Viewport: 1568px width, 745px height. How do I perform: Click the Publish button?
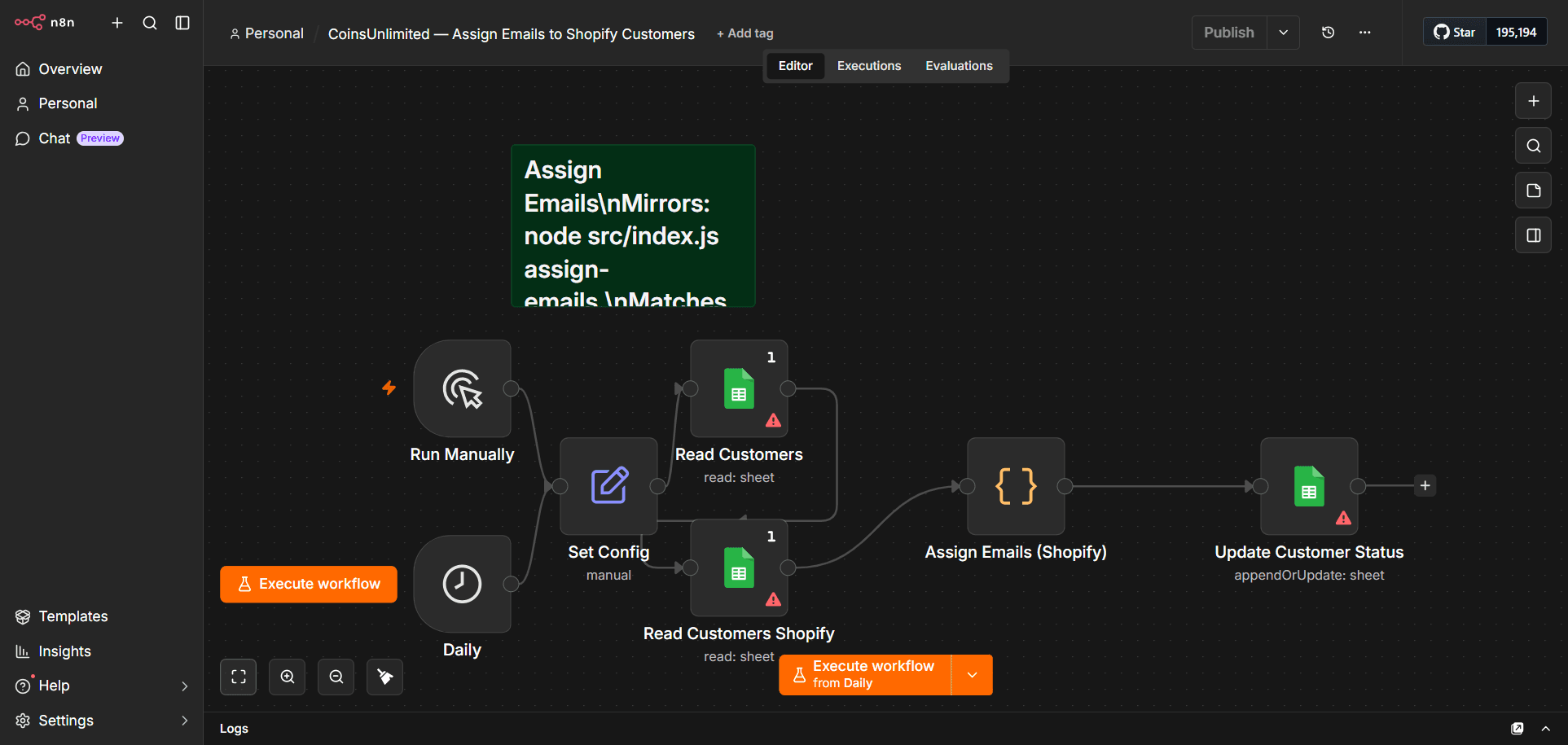(x=1229, y=33)
